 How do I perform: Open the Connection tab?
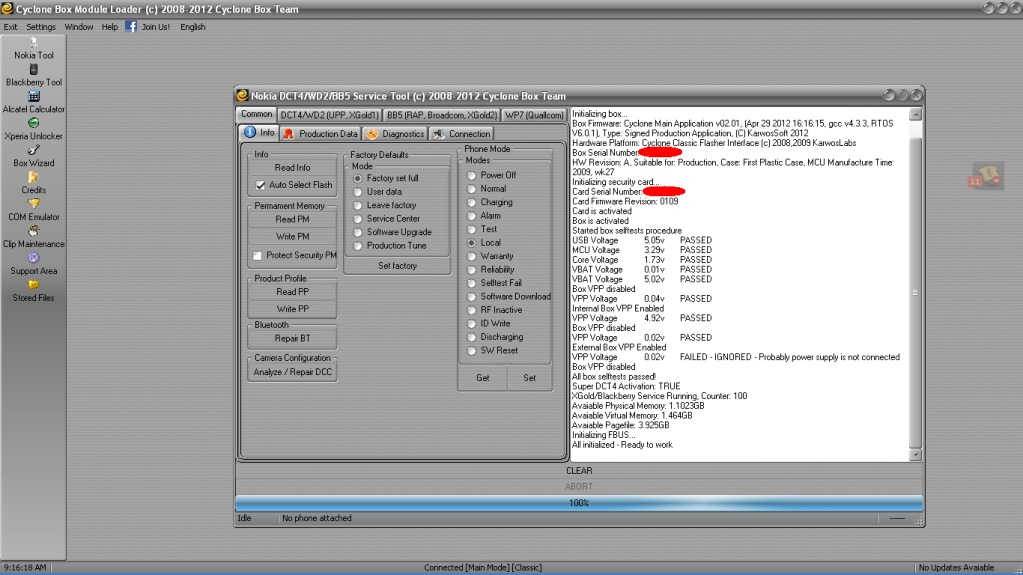pyautogui.click(x=462, y=133)
